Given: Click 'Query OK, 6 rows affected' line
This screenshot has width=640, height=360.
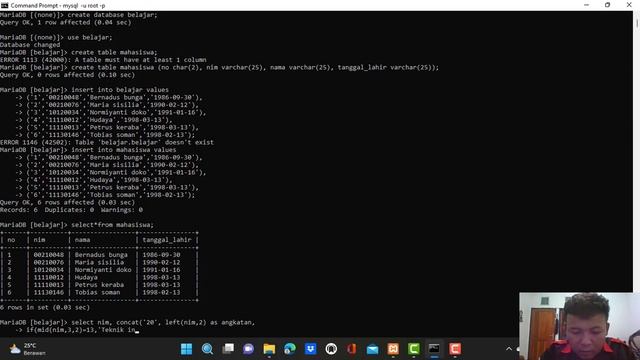Looking at the screenshot, I should pyautogui.click(x=67, y=202).
